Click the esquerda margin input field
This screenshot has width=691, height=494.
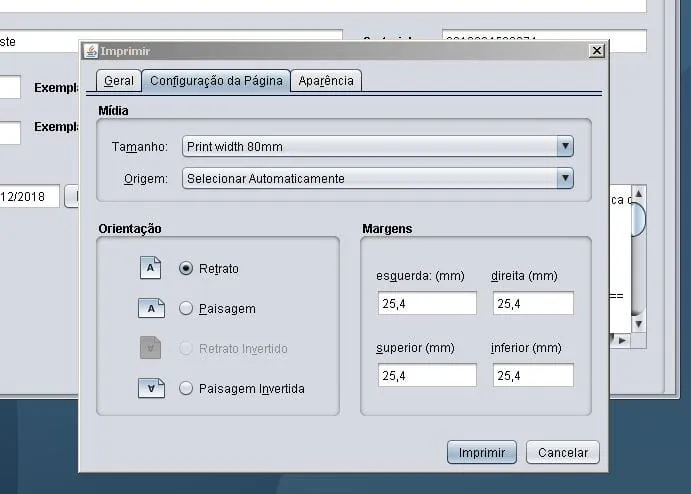427,303
